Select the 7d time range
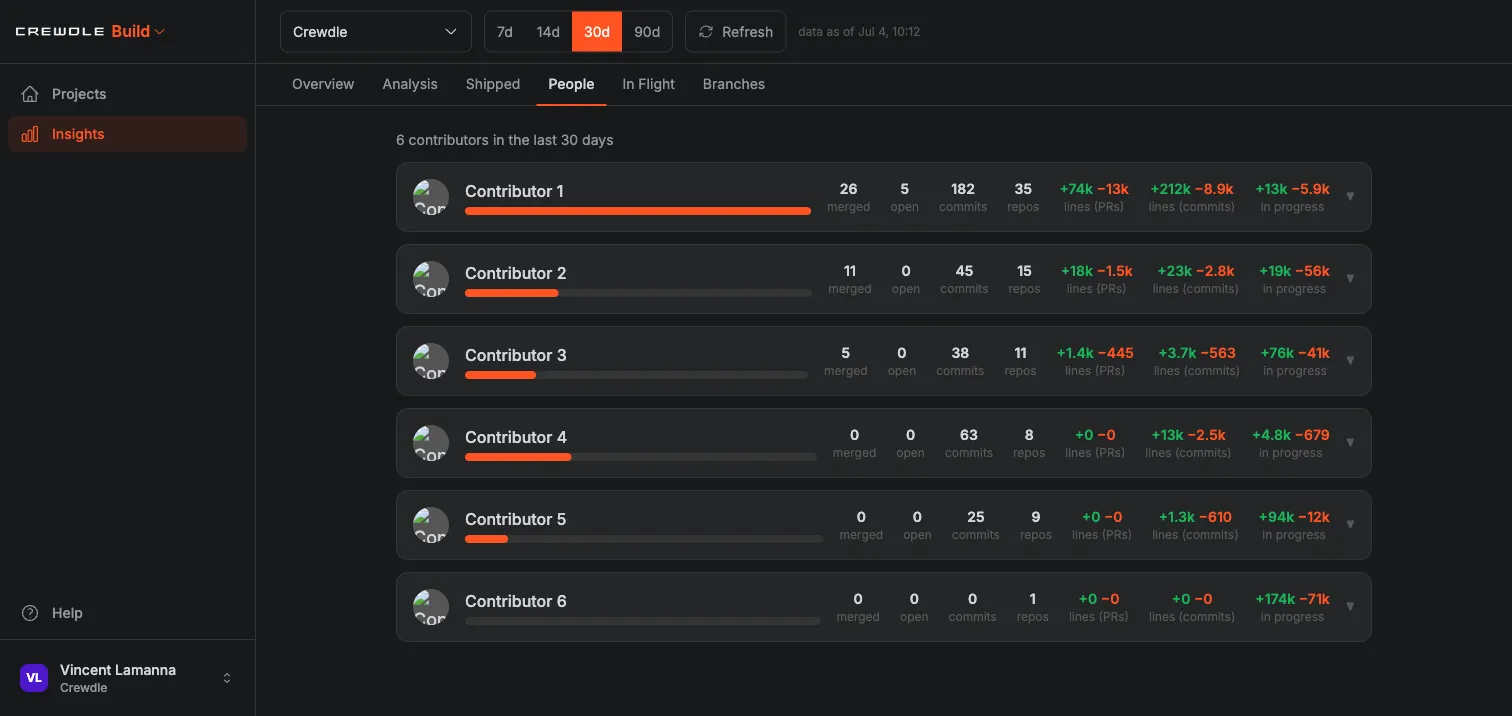This screenshot has height=716, width=1512. point(505,31)
